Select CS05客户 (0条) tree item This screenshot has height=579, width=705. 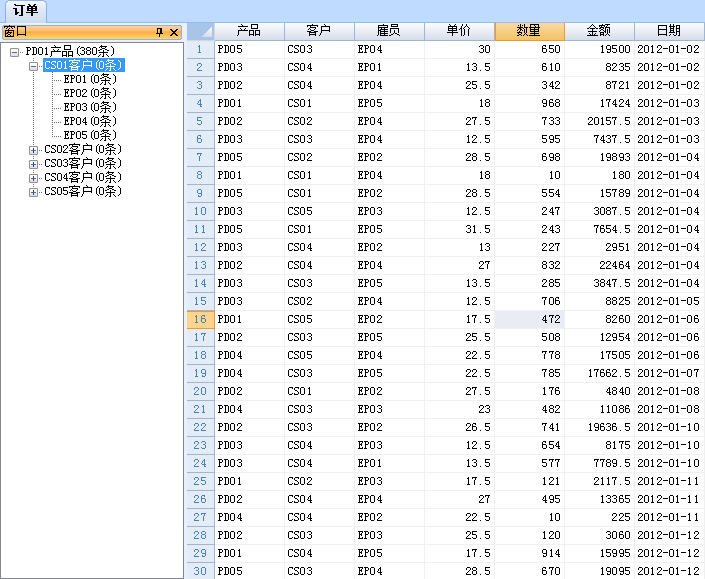[x=83, y=191]
